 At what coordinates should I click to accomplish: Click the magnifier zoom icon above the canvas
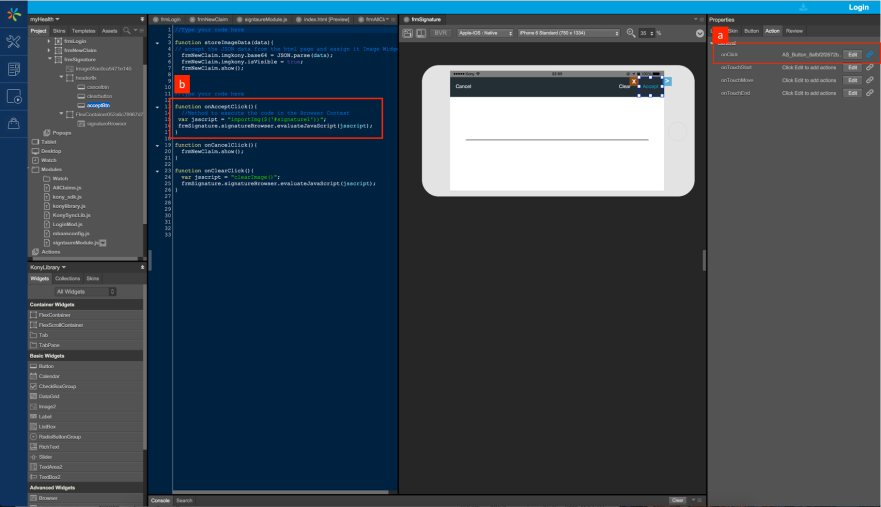tap(631, 33)
